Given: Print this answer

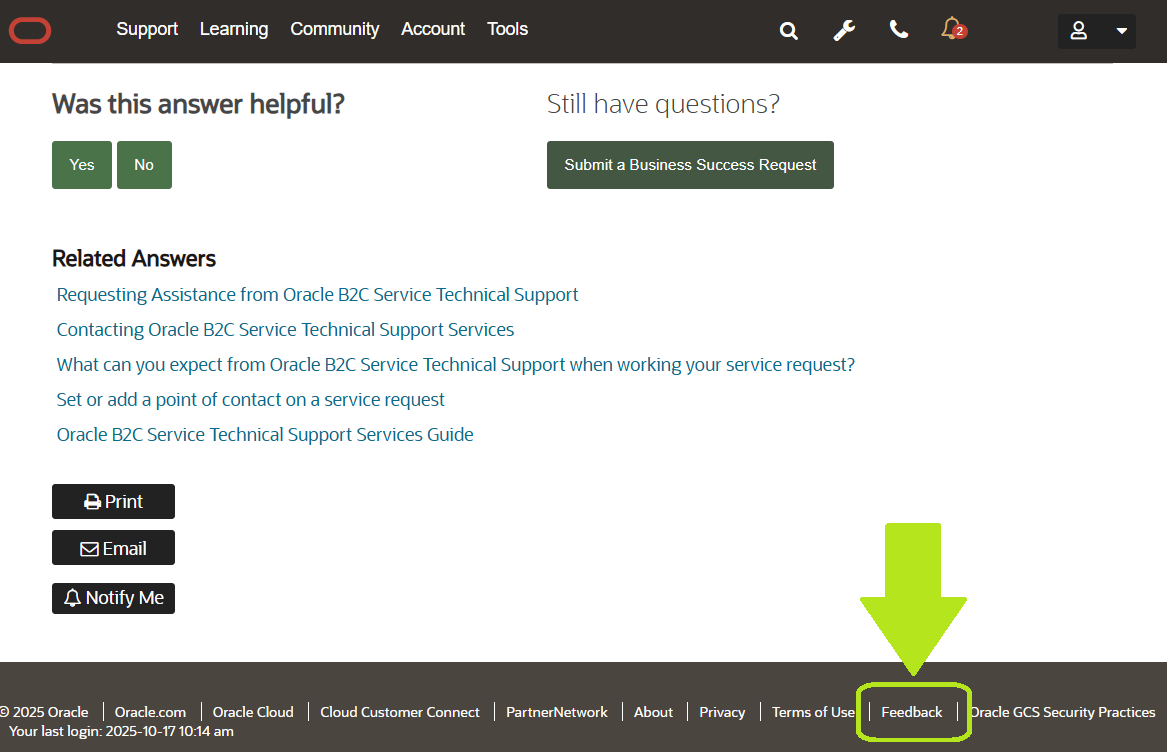Looking at the screenshot, I should [113, 502].
